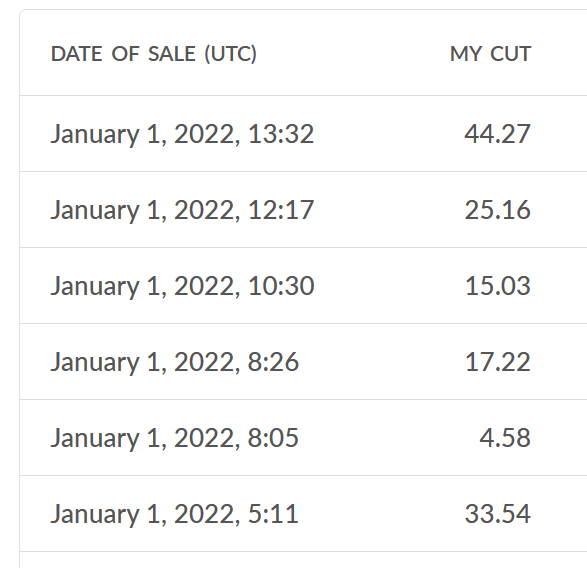
Task: Click the 25.16 cut value
Action: tap(497, 210)
